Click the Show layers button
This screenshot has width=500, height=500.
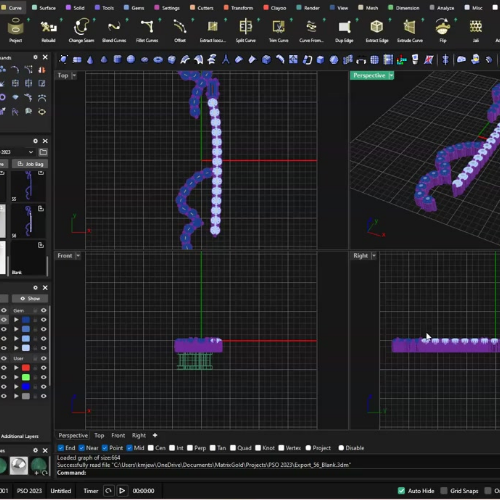(30, 298)
